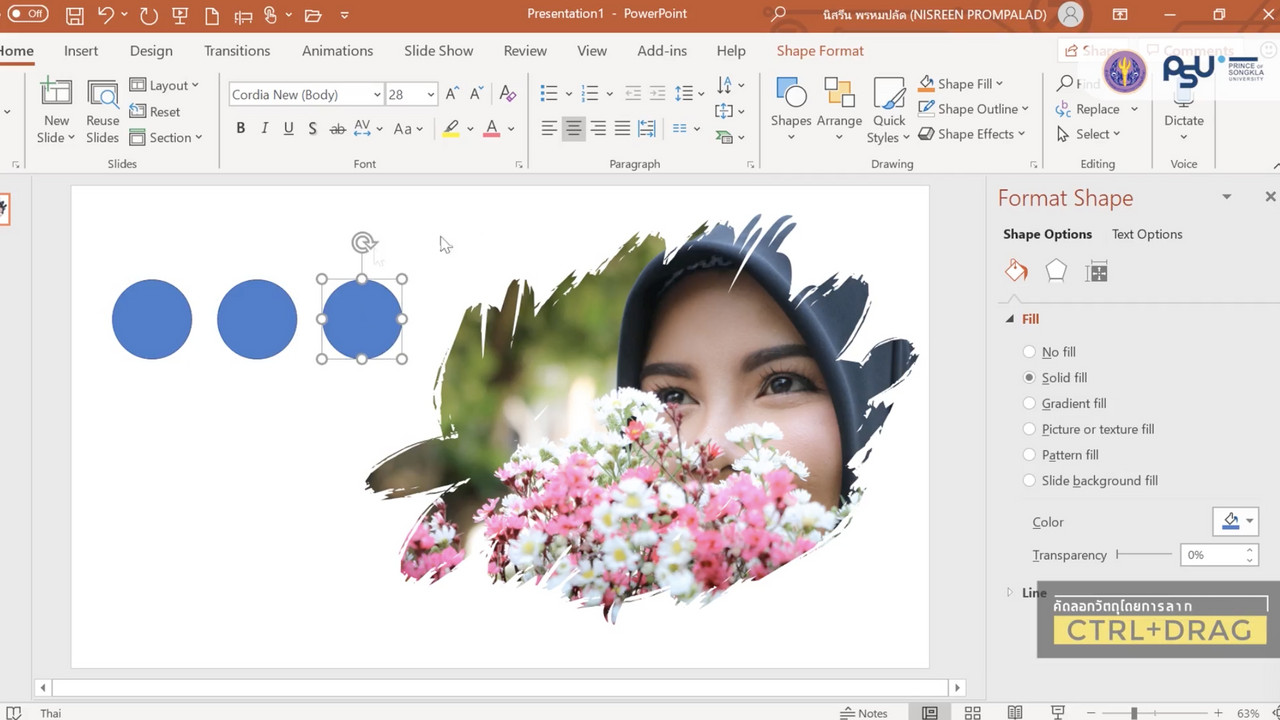Image resolution: width=1280 pixels, height=720 pixels.
Task: Align text right
Action: [598, 128]
